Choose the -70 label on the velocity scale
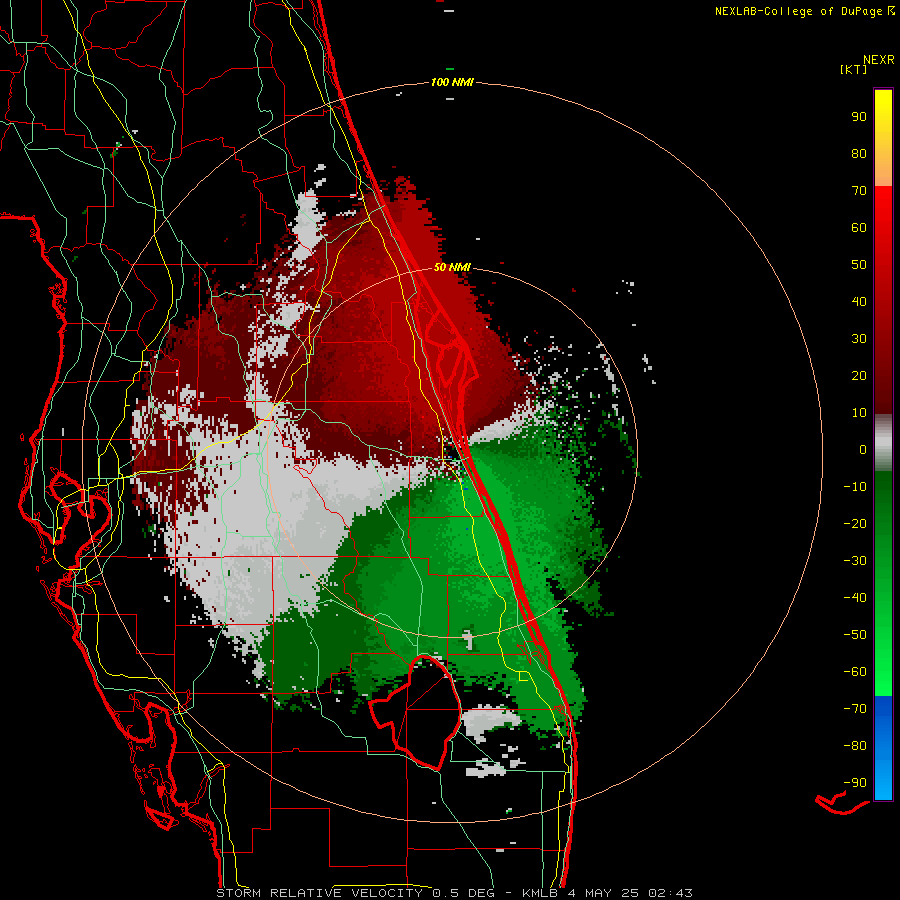The width and height of the screenshot is (900, 900). click(x=855, y=709)
